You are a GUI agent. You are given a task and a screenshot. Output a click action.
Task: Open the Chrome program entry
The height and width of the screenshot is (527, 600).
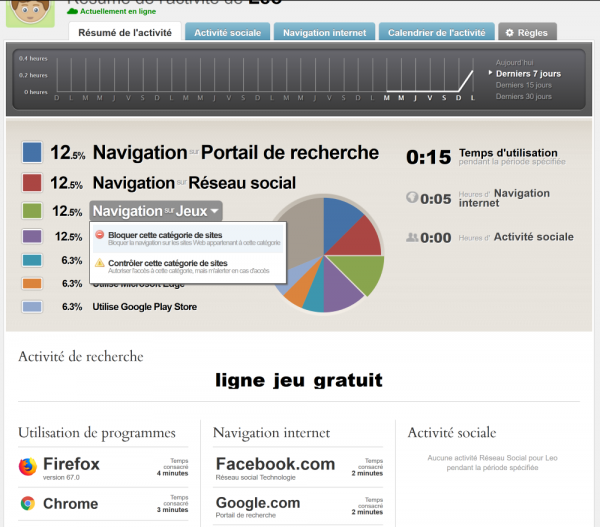tap(103, 504)
